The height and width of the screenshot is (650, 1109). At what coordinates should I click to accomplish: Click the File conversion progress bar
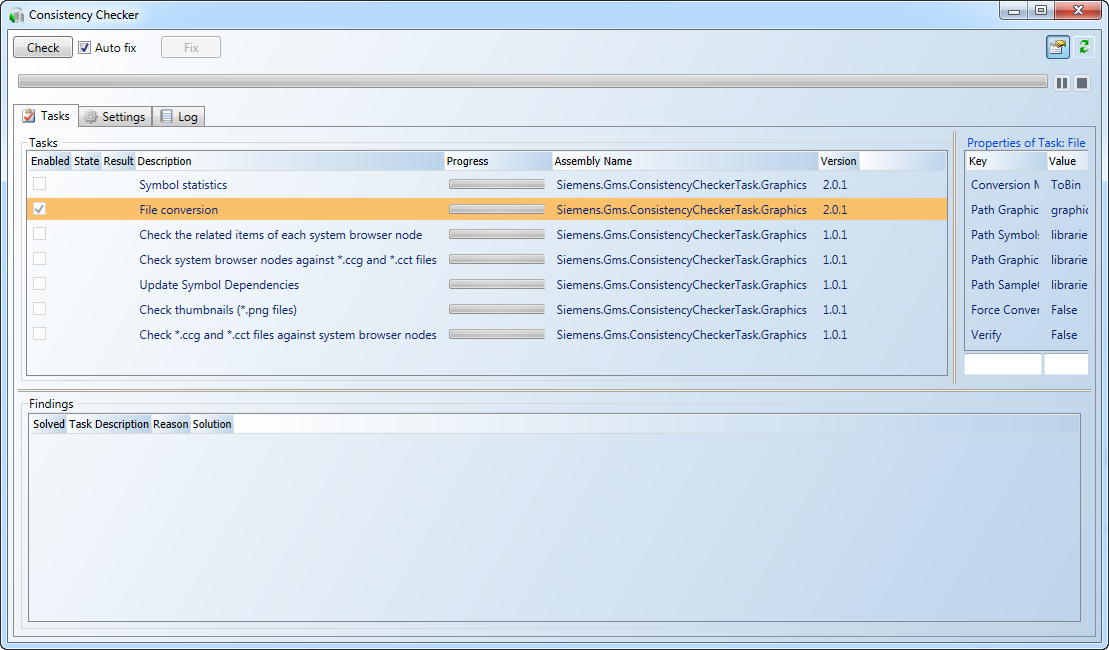tap(496, 210)
